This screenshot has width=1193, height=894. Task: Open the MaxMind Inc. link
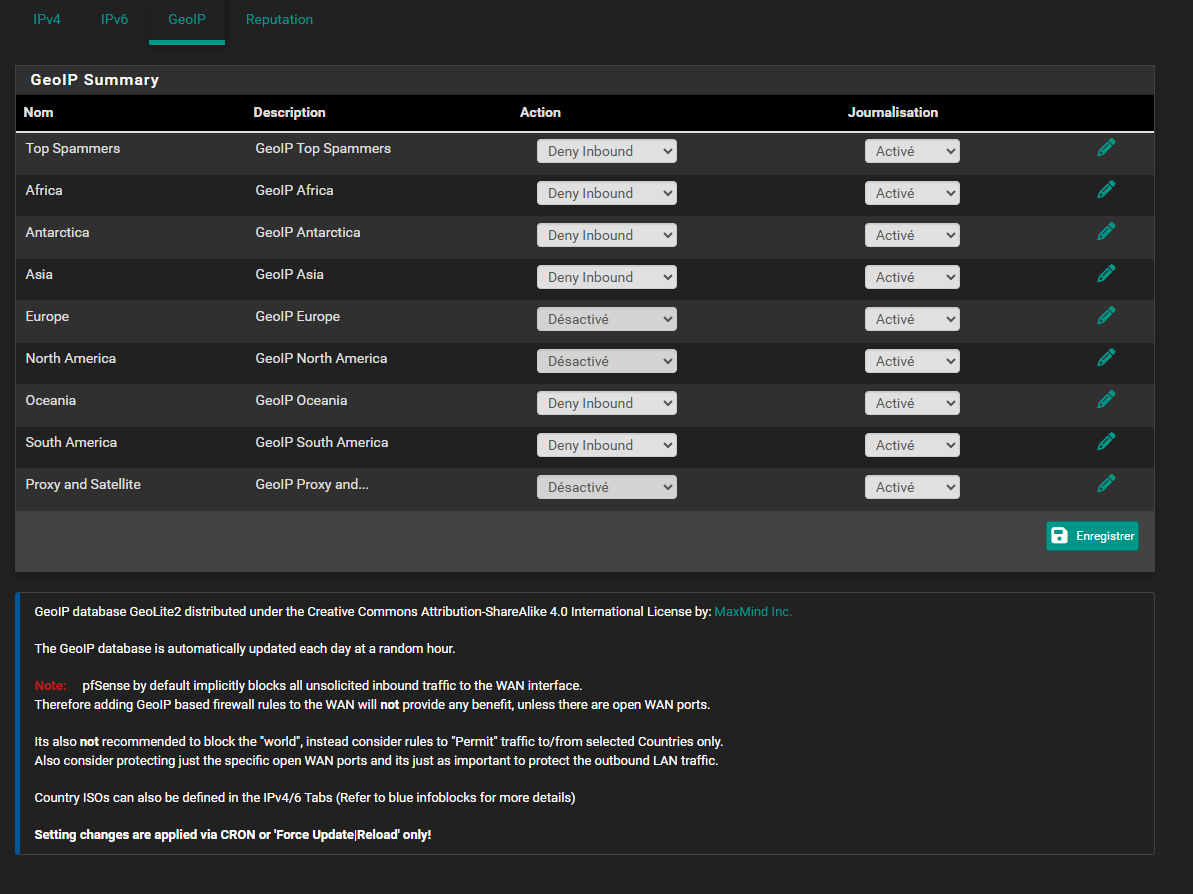point(752,612)
